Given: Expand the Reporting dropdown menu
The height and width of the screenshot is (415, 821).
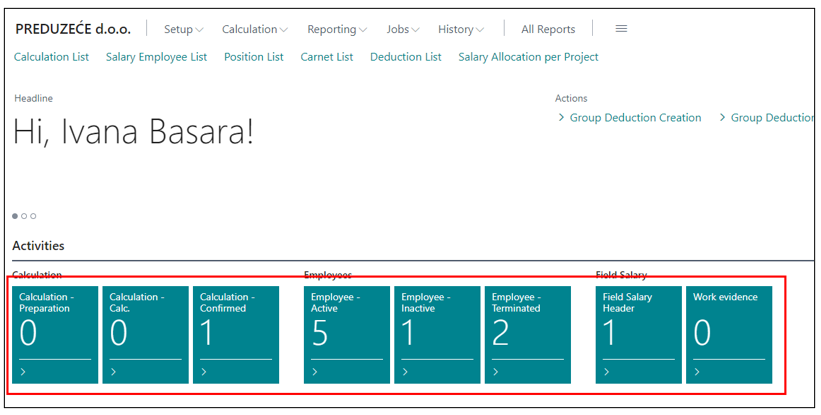Looking at the screenshot, I should (336, 30).
